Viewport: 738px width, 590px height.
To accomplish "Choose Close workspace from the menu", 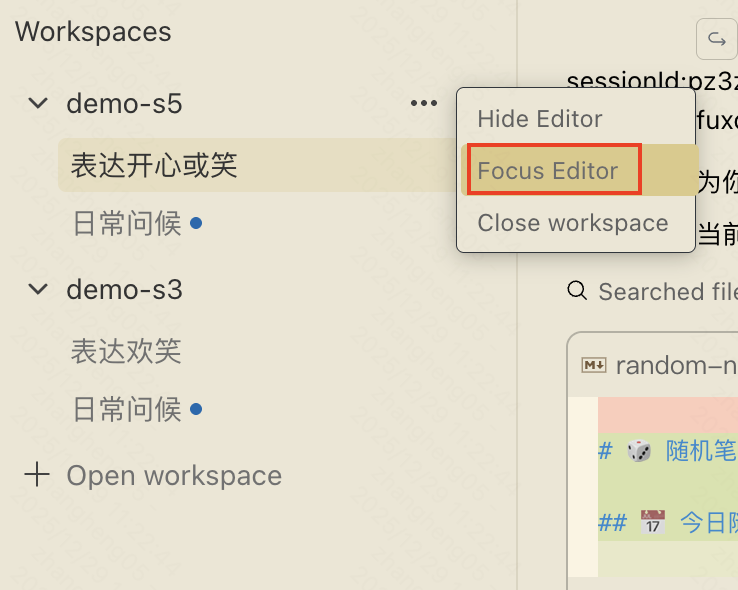I will [573, 223].
